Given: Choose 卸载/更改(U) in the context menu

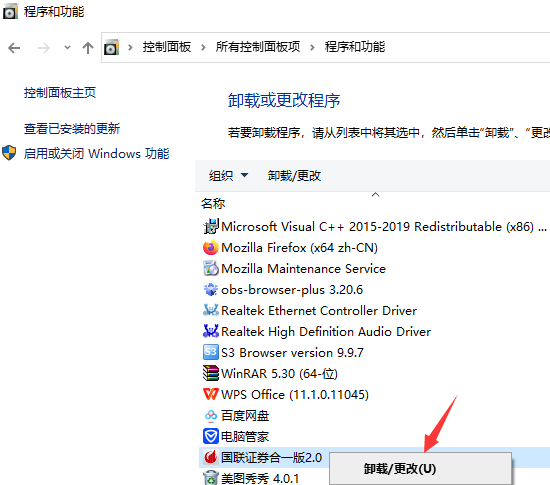Looking at the screenshot, I should pos(420,469).
